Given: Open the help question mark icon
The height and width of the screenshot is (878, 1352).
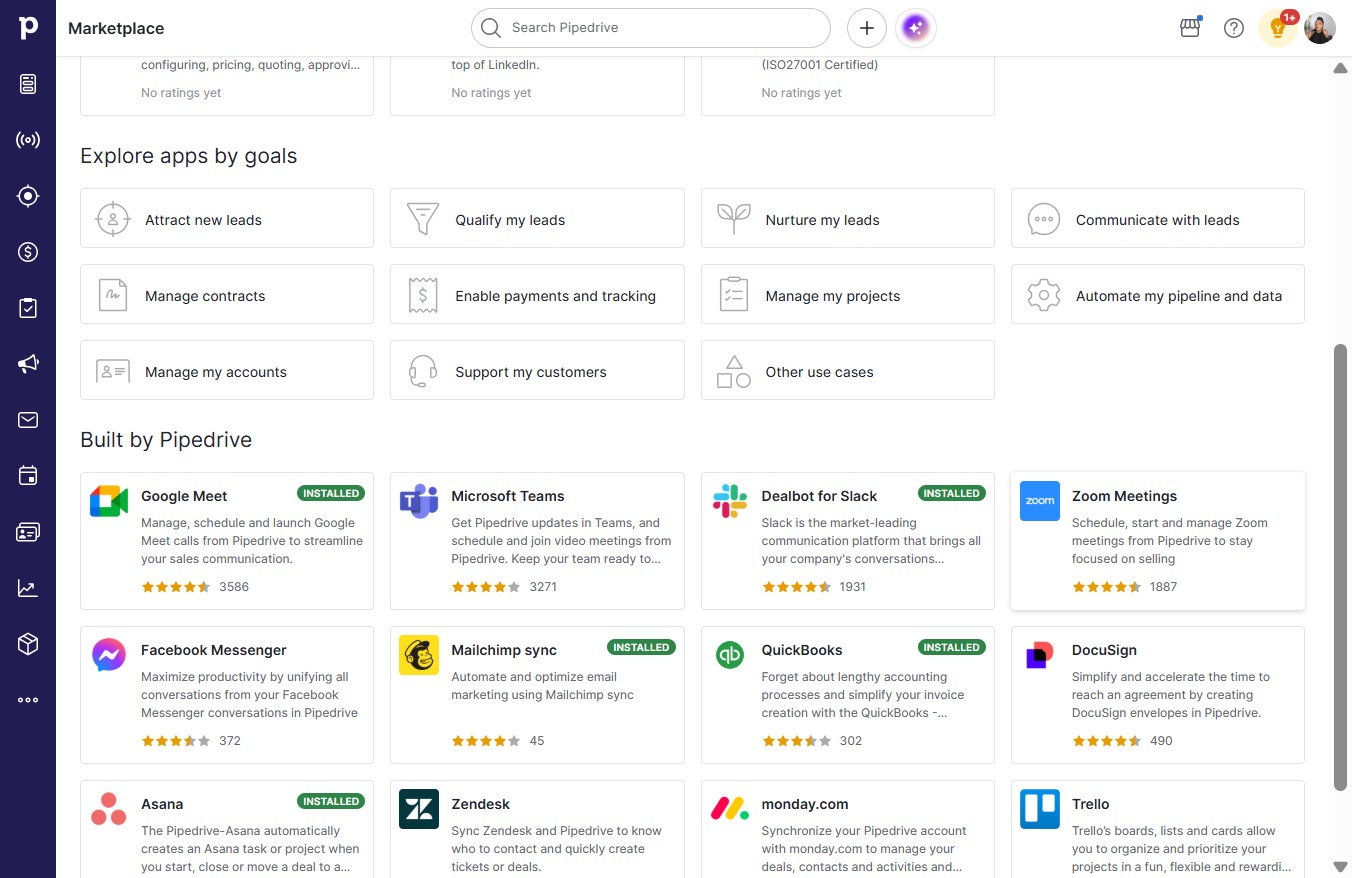Looking at the screenshot, I should tap(1234, 28).
